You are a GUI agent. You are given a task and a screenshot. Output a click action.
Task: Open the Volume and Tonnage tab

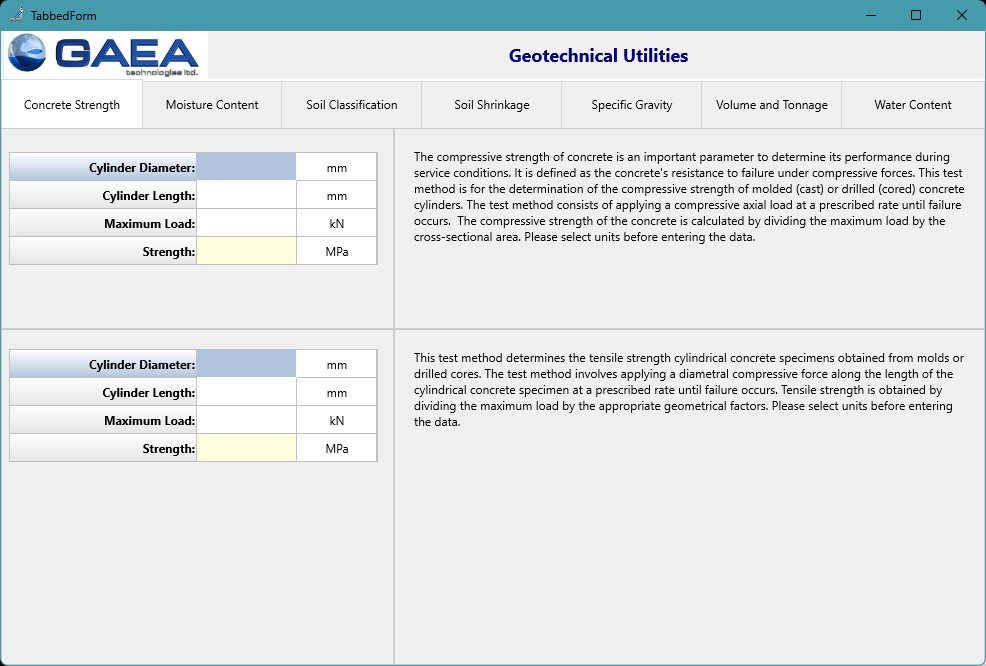[x=771, y=104]
